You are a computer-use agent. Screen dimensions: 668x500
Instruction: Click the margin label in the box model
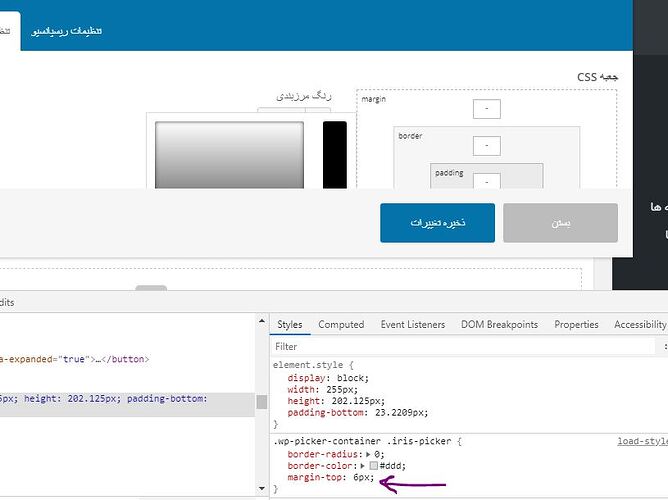(x=374, y=99)
